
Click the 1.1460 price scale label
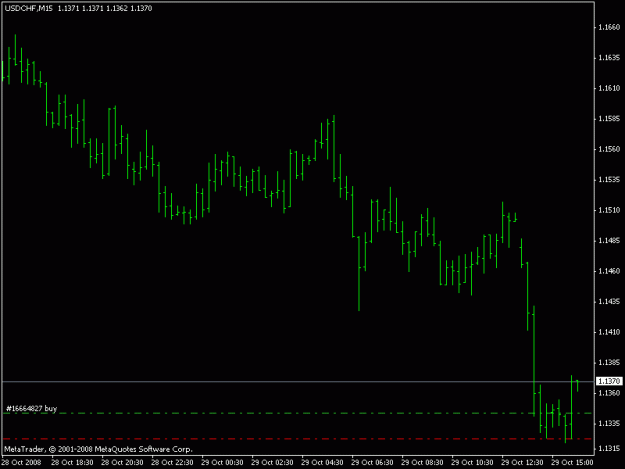pyautogui.click(x=609, y=271)
